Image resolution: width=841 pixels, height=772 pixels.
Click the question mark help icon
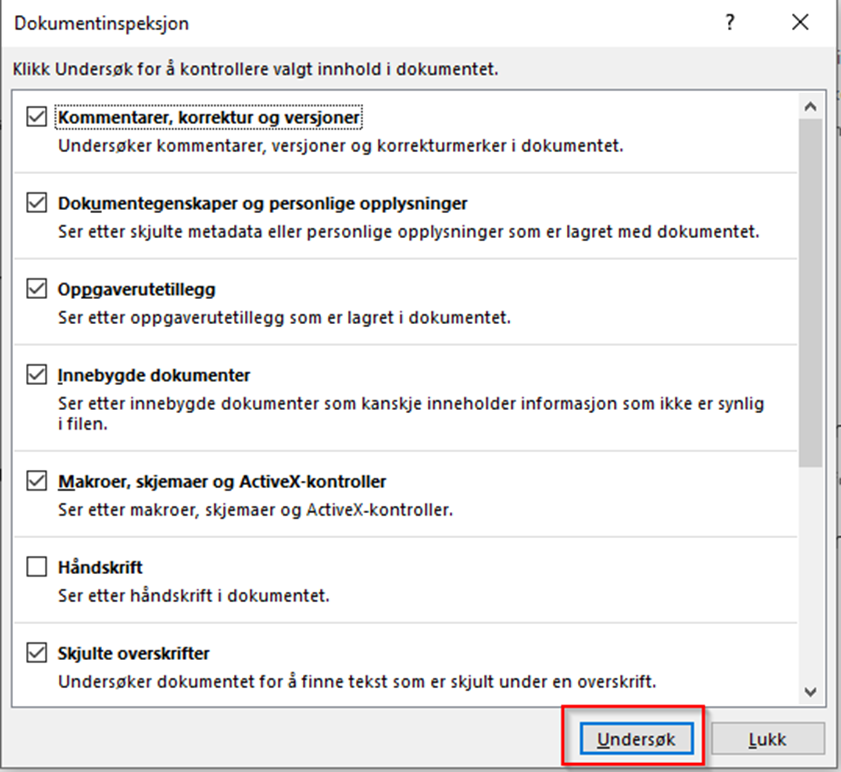click(x=730, y=23)
